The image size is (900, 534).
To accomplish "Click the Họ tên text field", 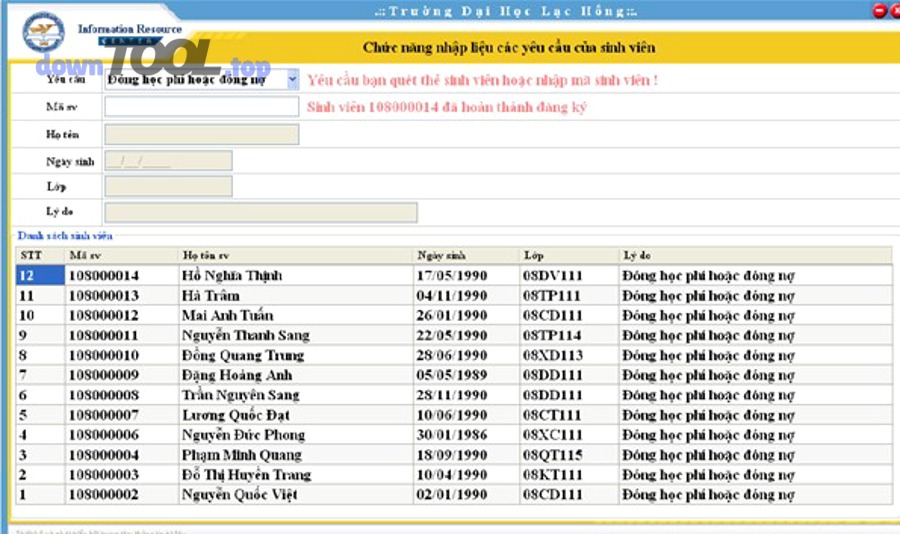I will click(201, 134).
